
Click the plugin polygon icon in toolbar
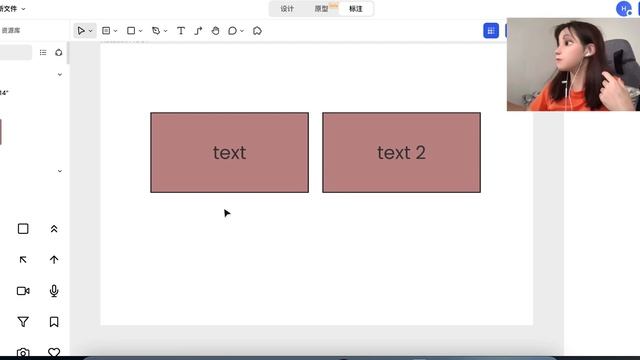[257, 31]
